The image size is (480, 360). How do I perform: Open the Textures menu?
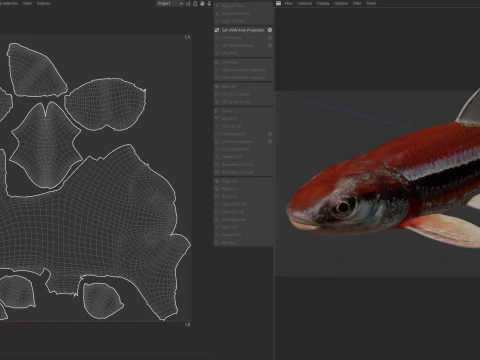click(x=44, y=3)
